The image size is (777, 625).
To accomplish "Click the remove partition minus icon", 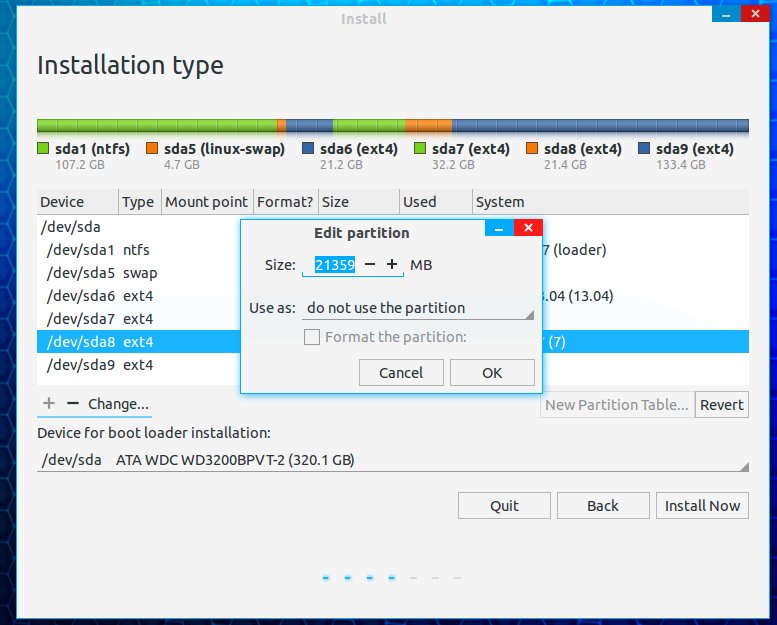I will (72, 404).
